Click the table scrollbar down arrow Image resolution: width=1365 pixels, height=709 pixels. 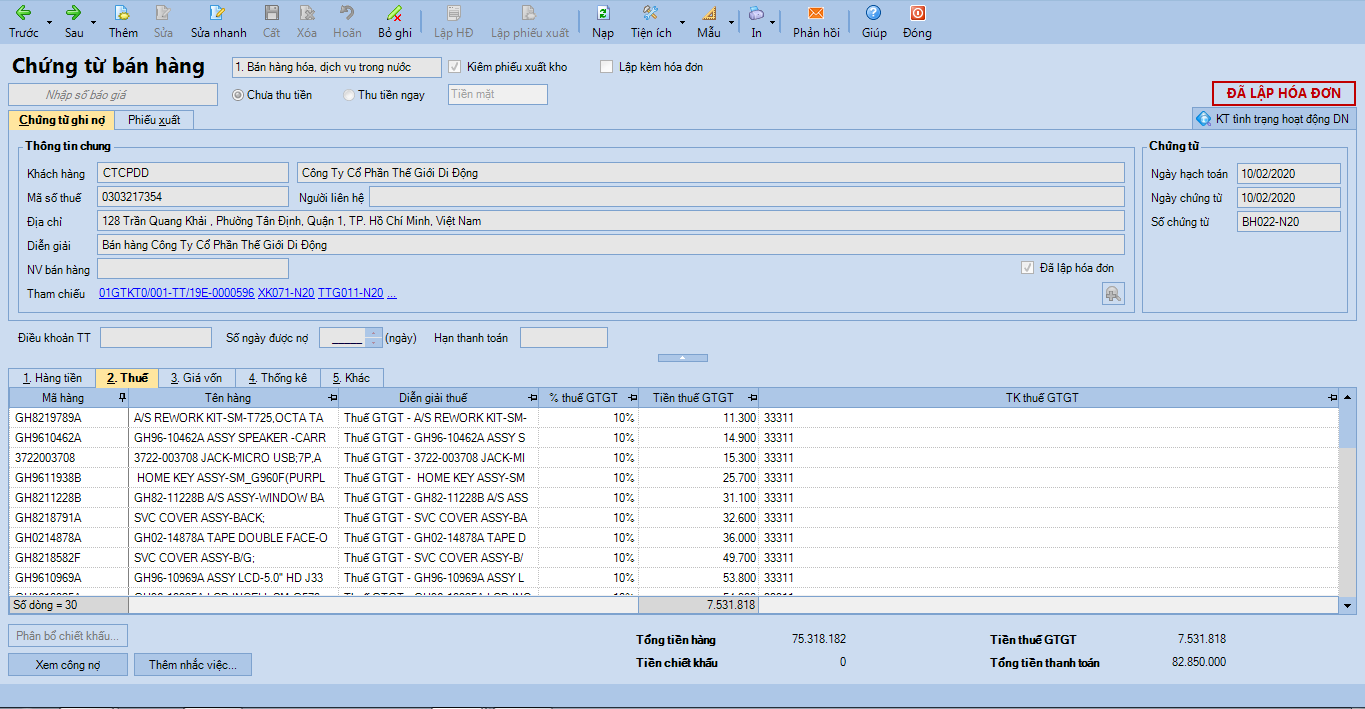click(x=1347, y=605)
